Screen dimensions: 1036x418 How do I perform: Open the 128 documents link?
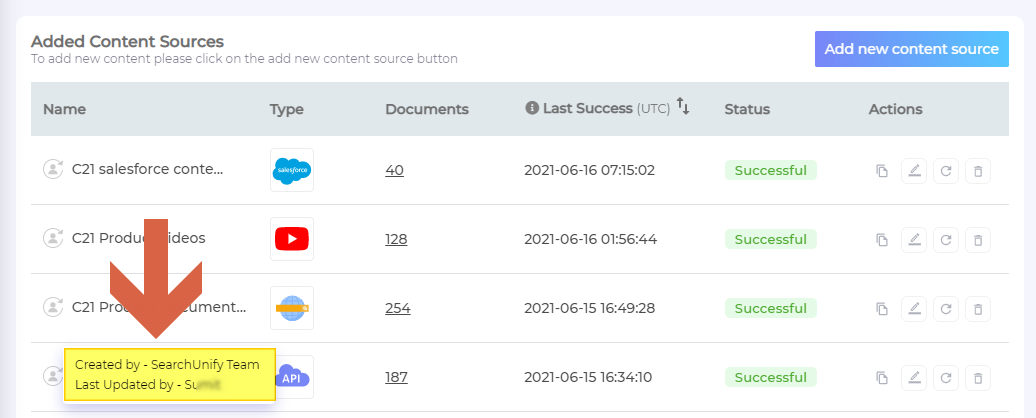(x=397, y=240)
